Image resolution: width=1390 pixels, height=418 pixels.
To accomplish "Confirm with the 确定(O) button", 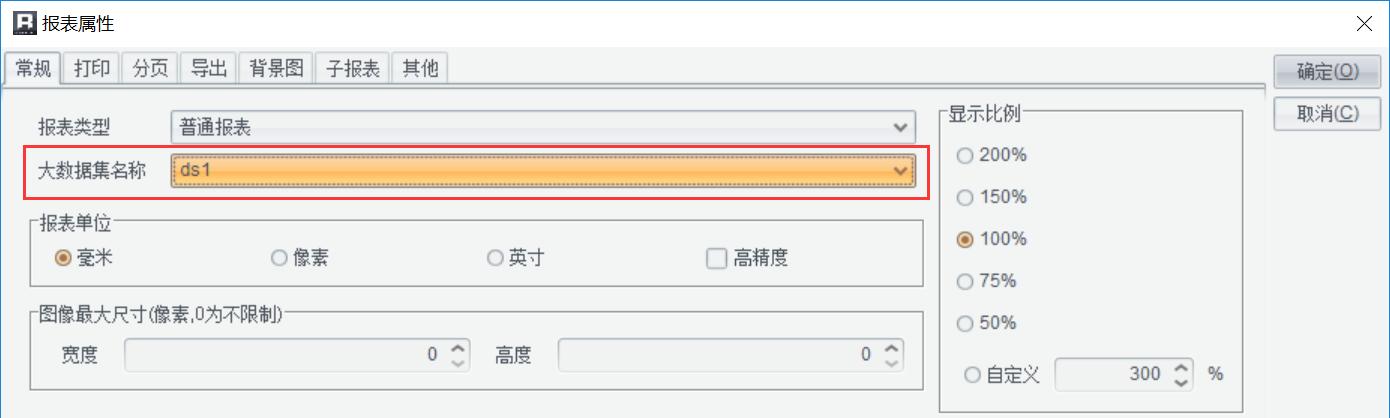I will pyautogui.click(x=1327, y=71).
